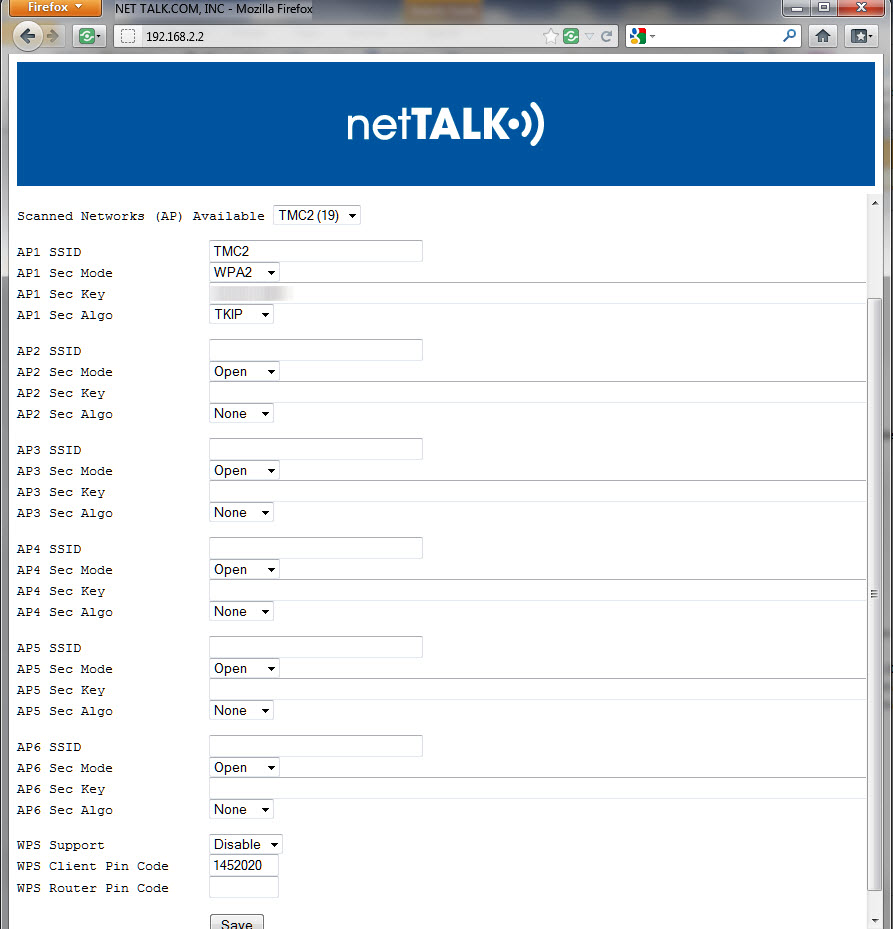
Task: Open AP1 Sec Algo dropdown showing TKIP
Action: pos(241,314)
